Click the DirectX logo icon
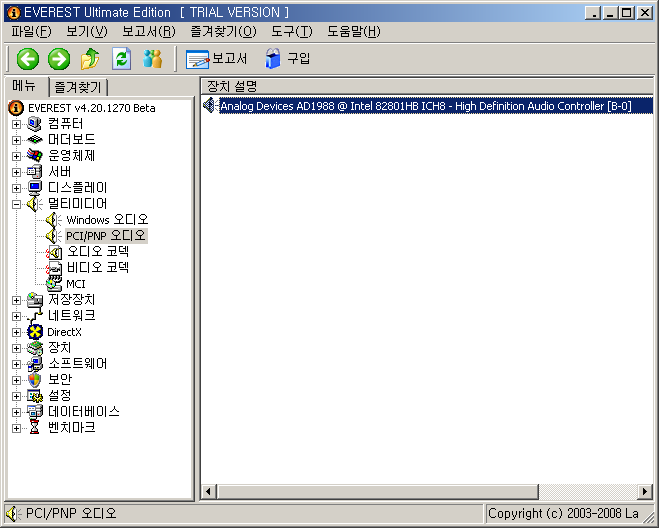Screen dimensions: 659x528 [x=35, y=332]
